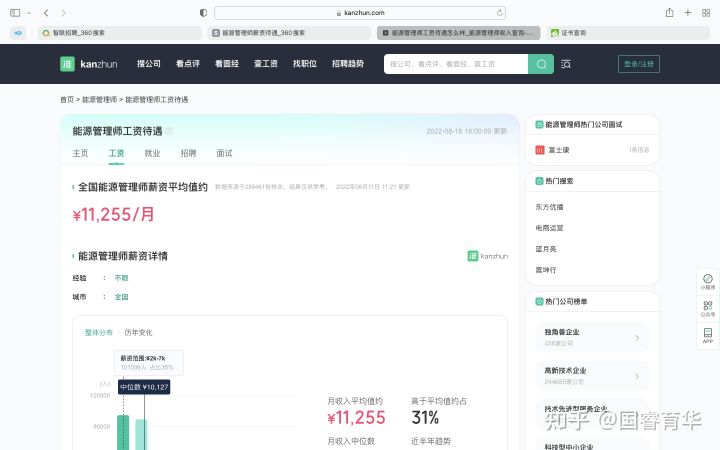Click the help icon beside 能源管理师工资待遇
The image size is (720, 450).
[169, 131]
